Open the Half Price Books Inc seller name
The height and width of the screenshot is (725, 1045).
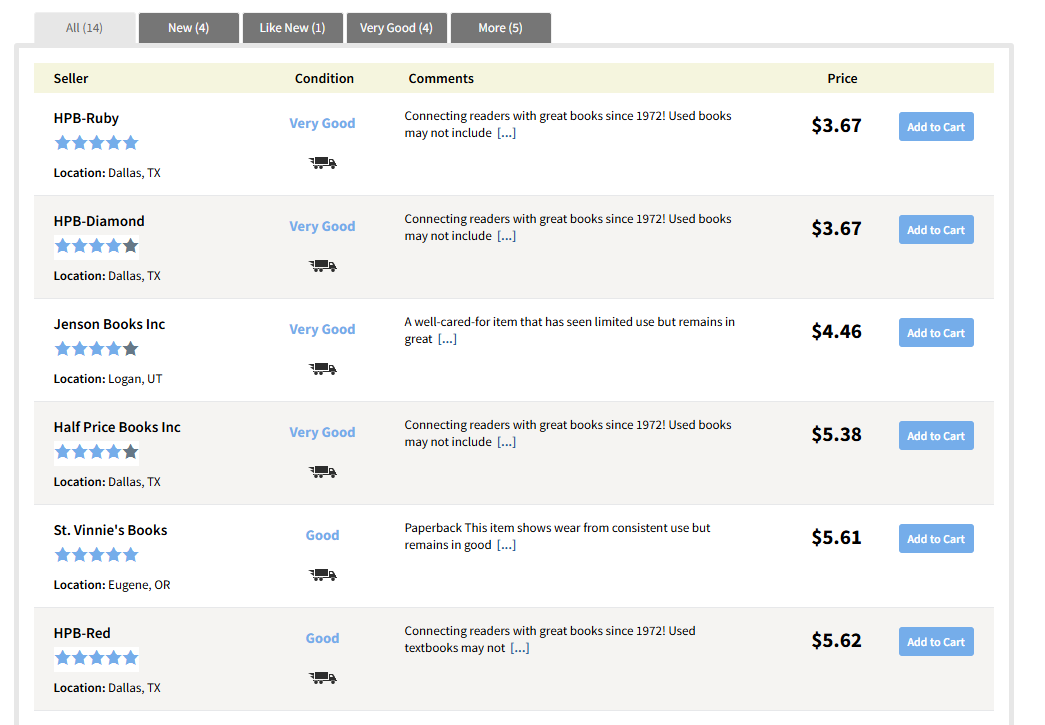pyautogui.click(x=117, y=427)
